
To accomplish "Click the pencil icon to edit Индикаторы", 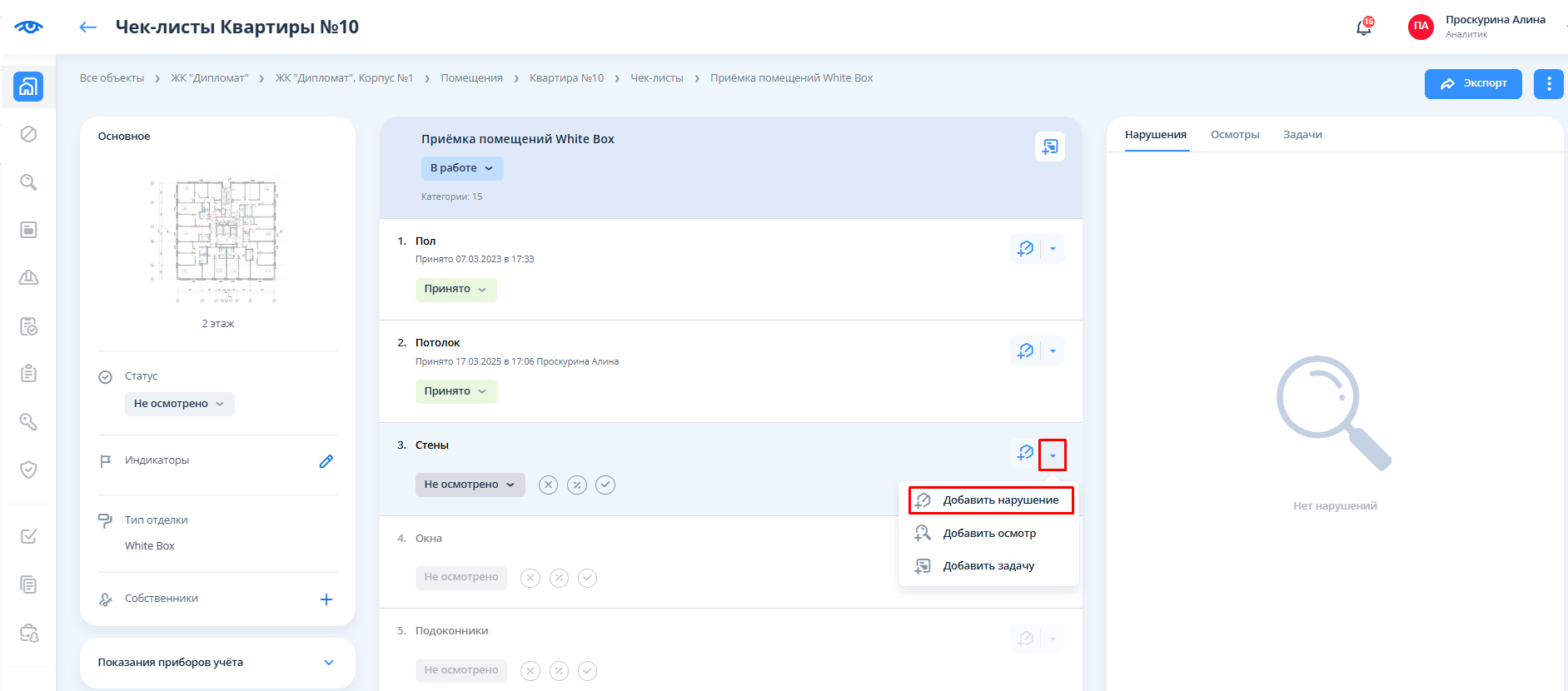I will [326, 461].
